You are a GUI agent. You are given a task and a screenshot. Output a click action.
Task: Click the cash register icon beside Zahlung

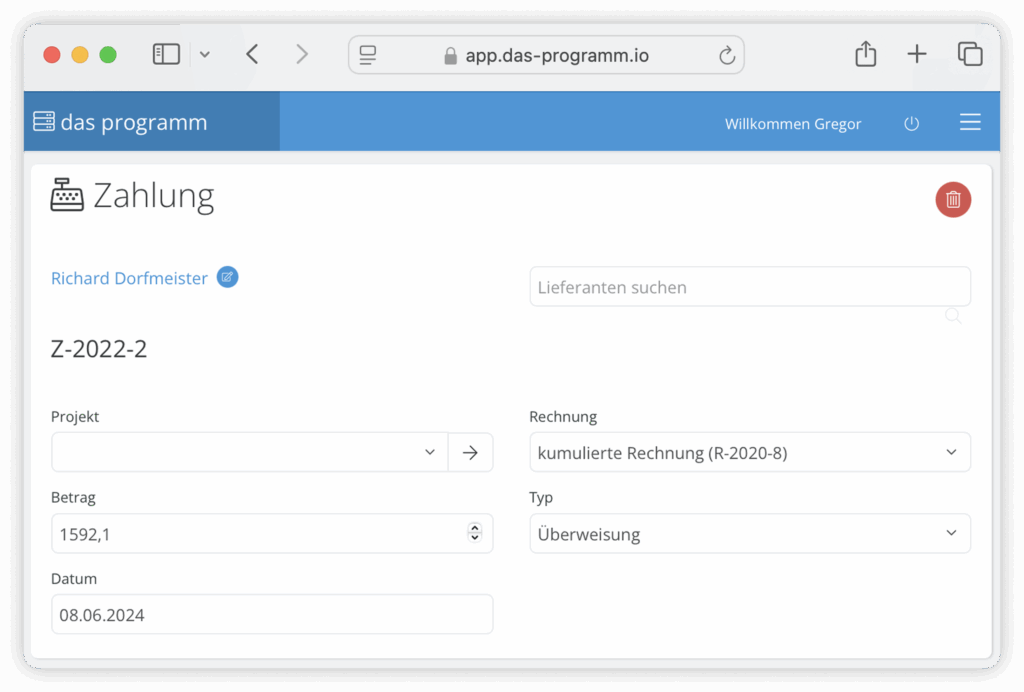pyautogui.click(x=66, y=194)
